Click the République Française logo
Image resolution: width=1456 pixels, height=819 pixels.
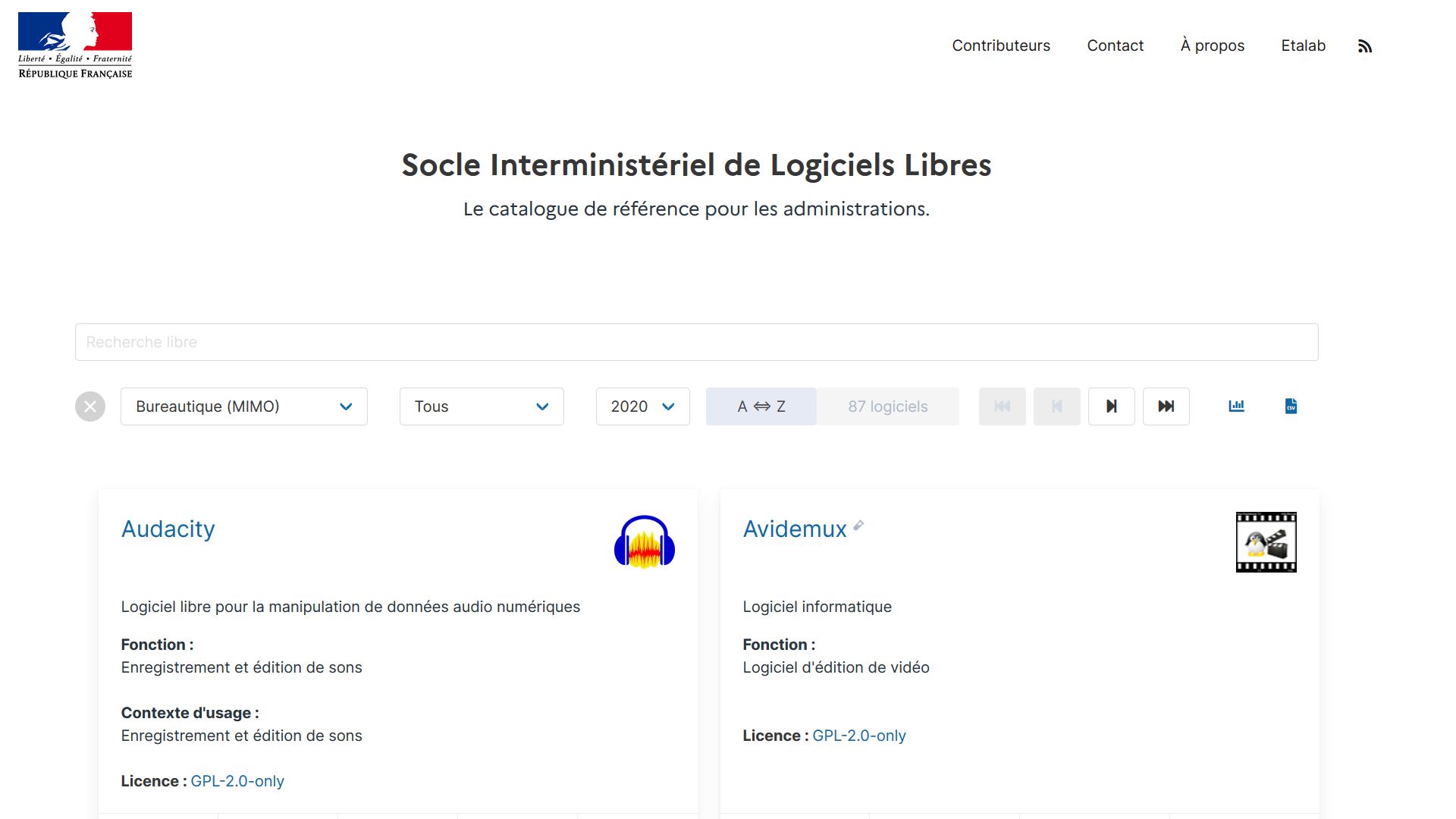75,45
